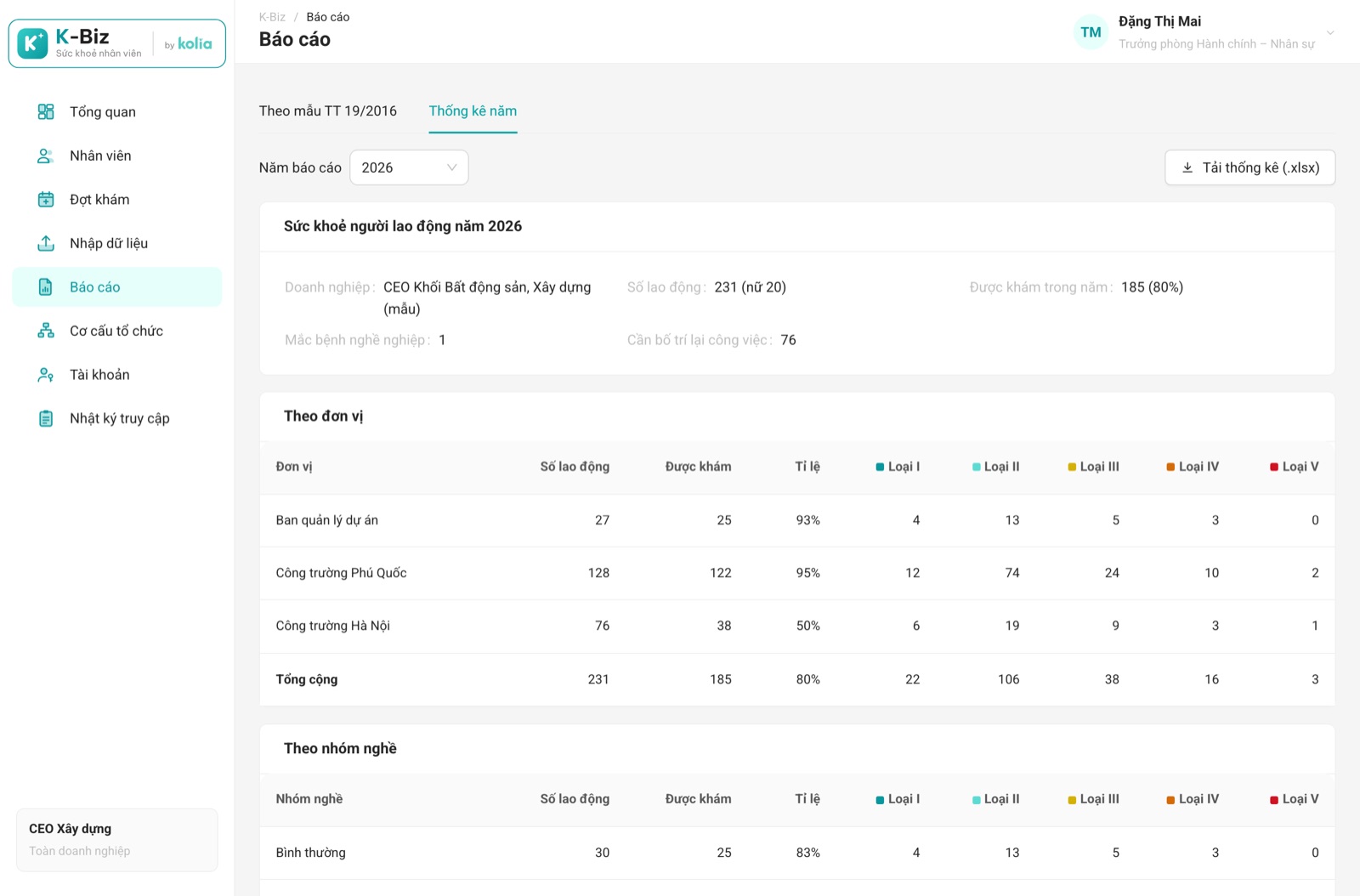Click the 95% rate for Phú Quốc
This screenshot has height=896, width=1360.
(807, 573)
